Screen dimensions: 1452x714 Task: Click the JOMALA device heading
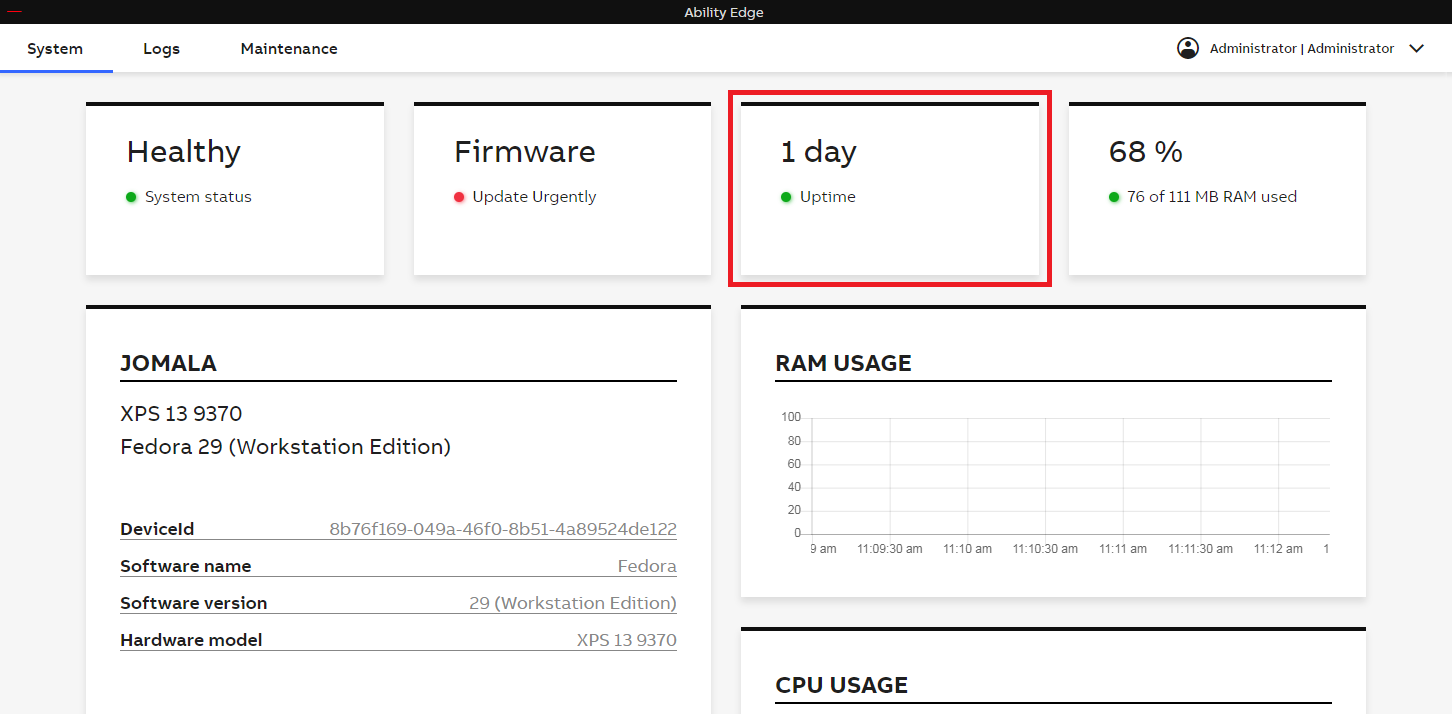(168, 363)
